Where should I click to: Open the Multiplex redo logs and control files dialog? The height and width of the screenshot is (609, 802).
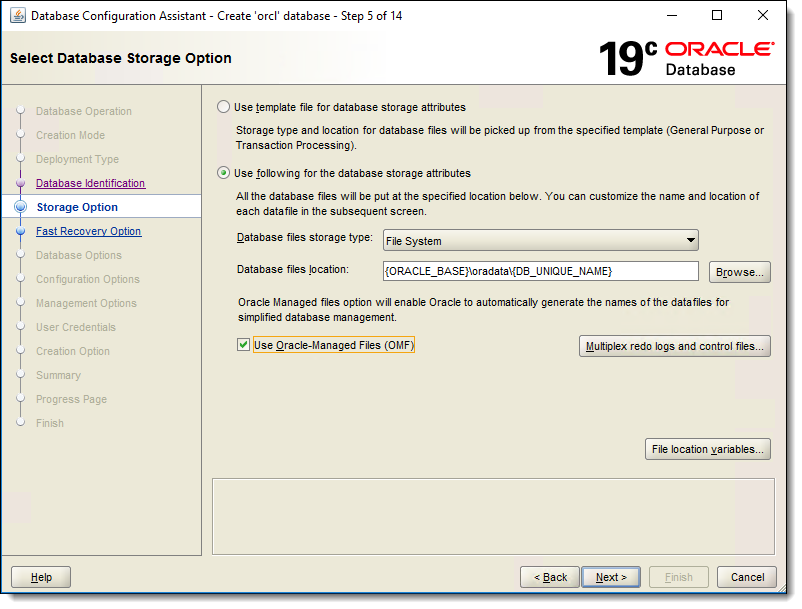pos(674,346)
